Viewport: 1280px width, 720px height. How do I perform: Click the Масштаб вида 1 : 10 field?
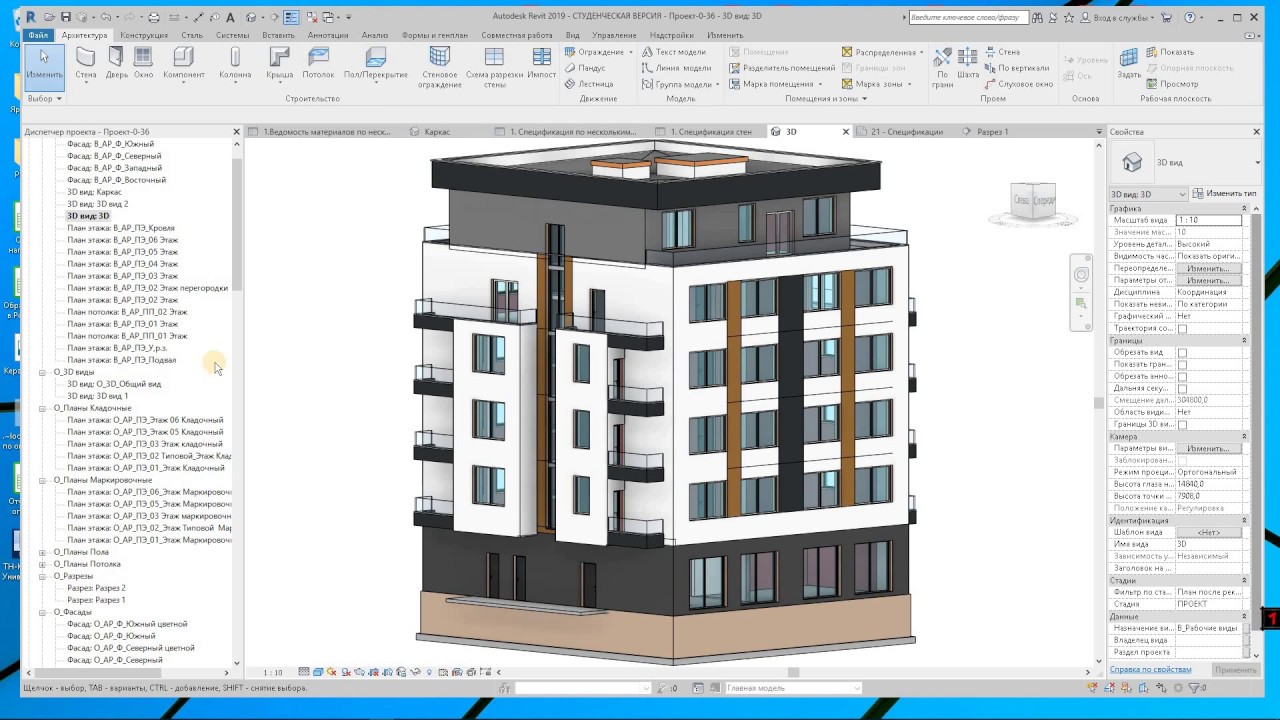pos(1208,220)
